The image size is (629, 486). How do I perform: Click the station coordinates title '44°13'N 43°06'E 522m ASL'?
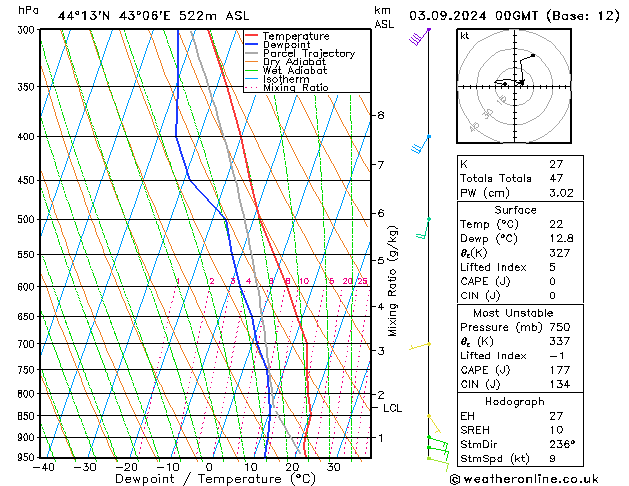pyautogui.click(x=153, y=16)
